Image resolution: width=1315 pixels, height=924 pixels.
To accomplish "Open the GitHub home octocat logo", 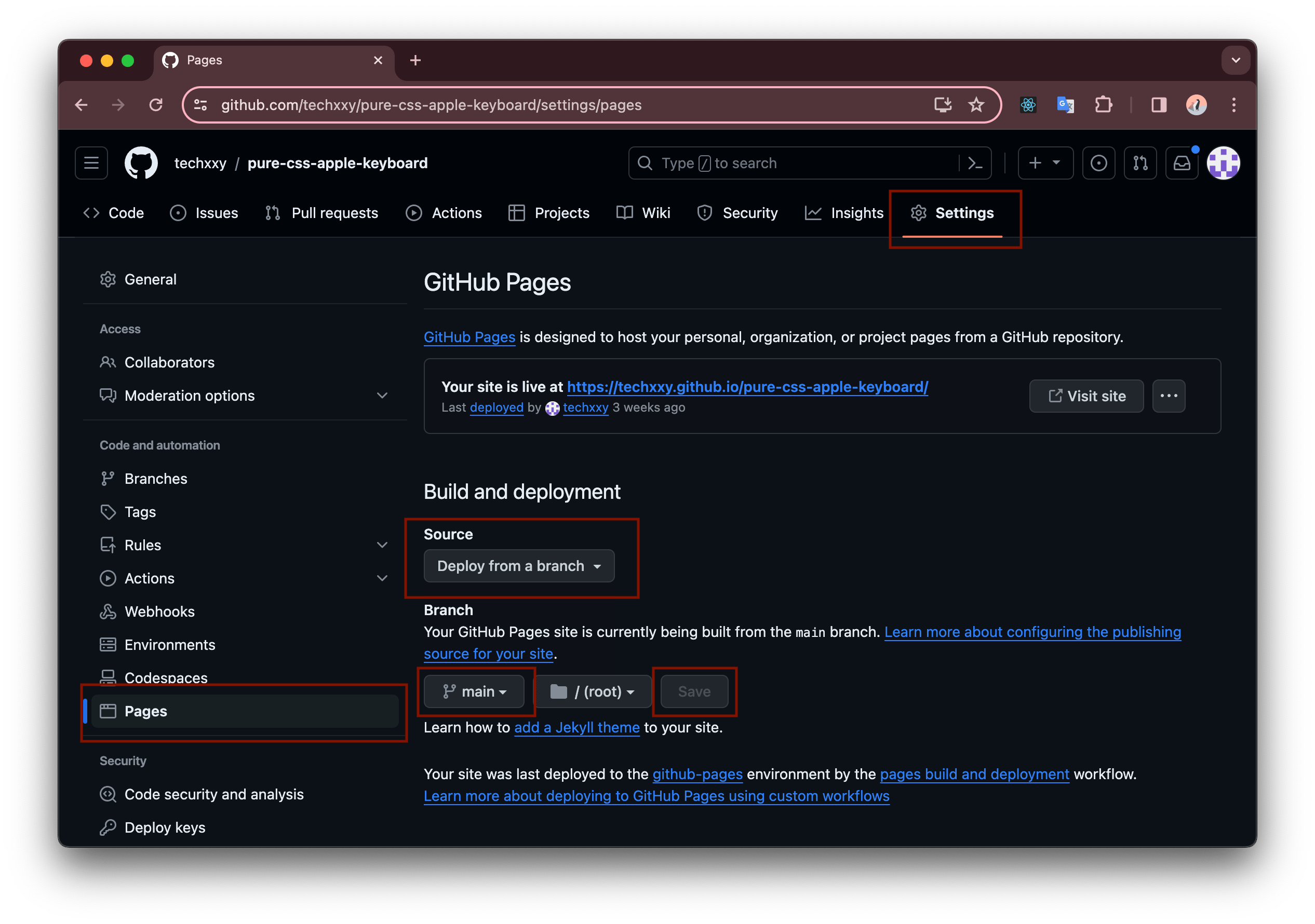I will click(140, 162).
